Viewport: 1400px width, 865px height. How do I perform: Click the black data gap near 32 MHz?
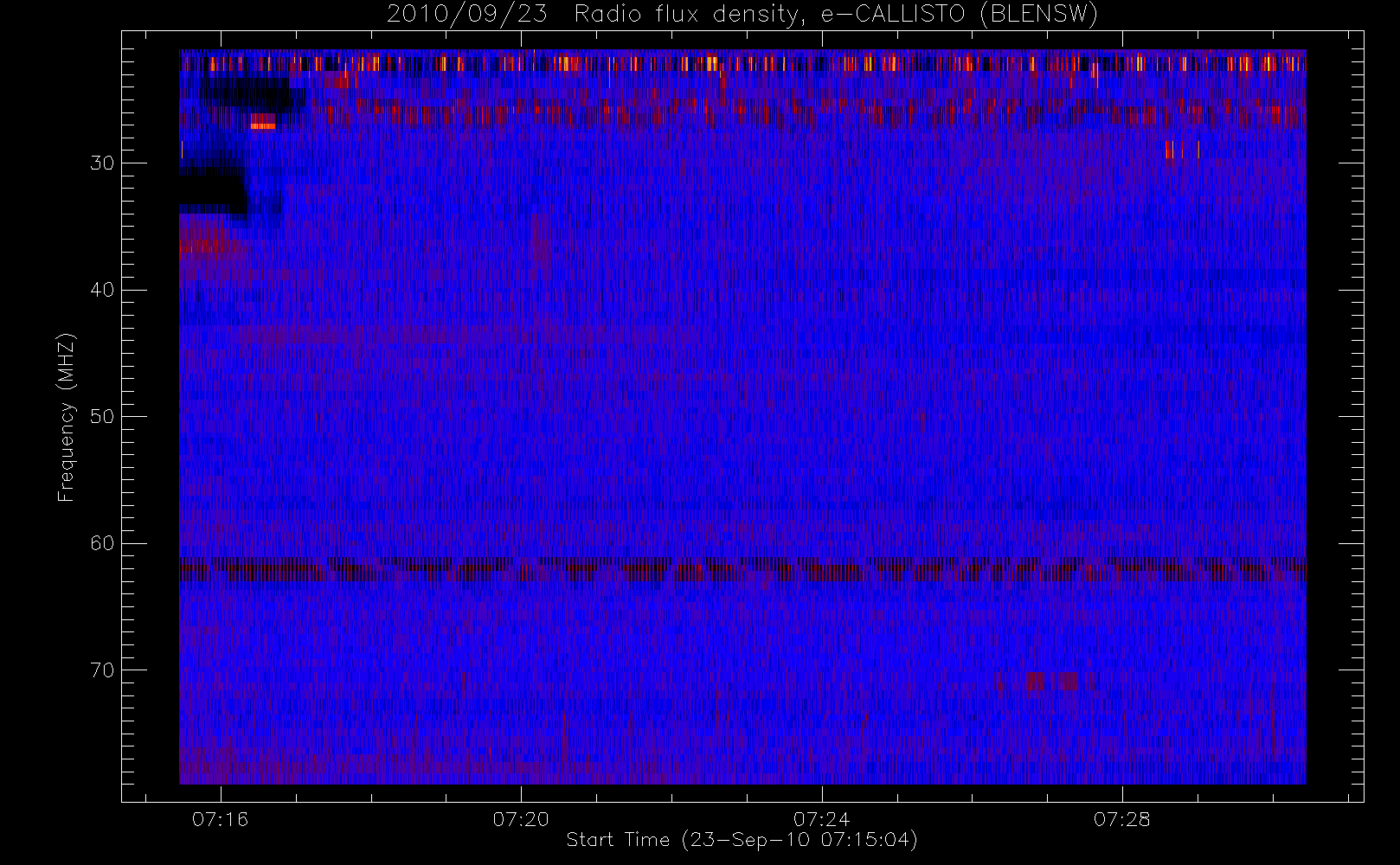212,195
